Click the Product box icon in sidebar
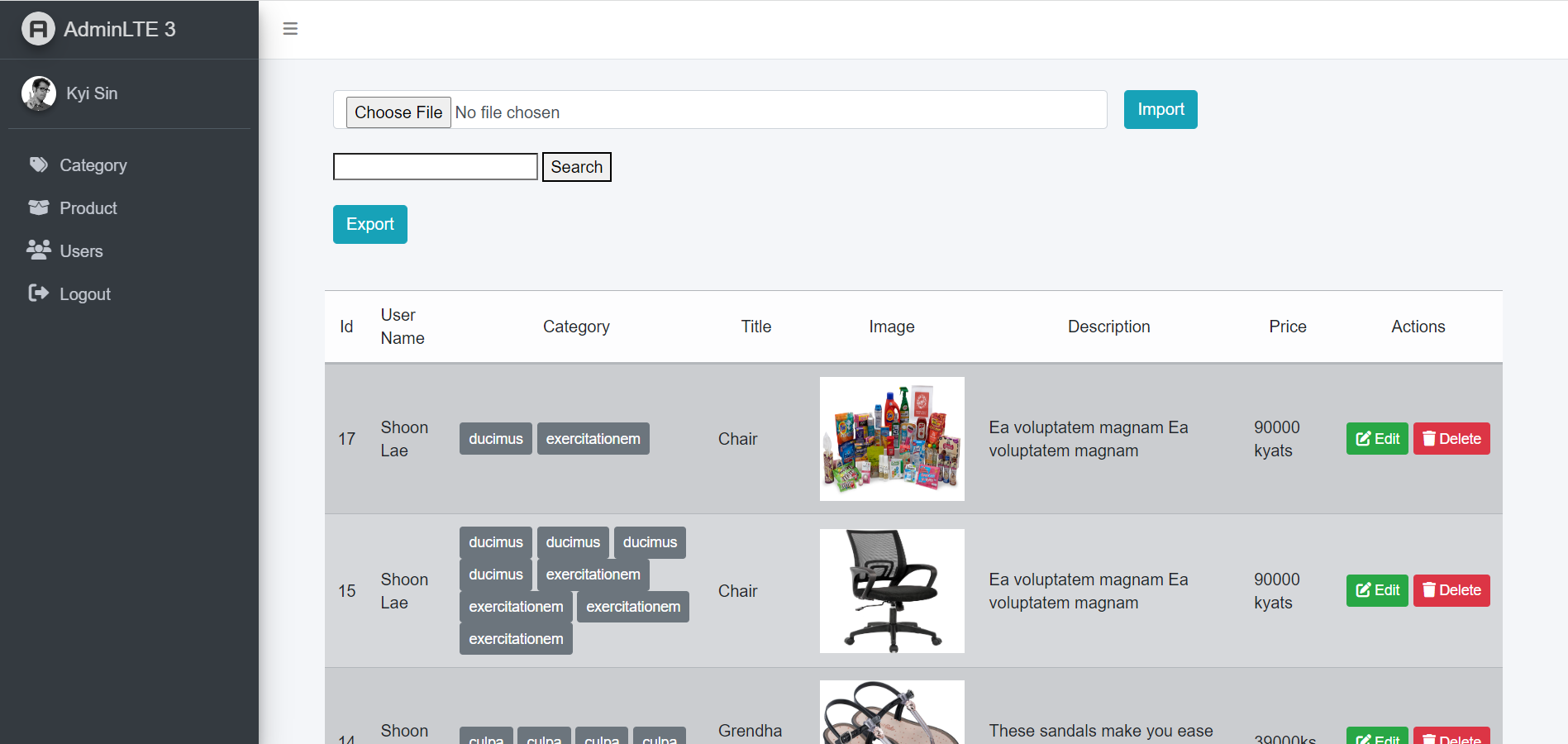Screen dimensions: 1568x744 39,207
